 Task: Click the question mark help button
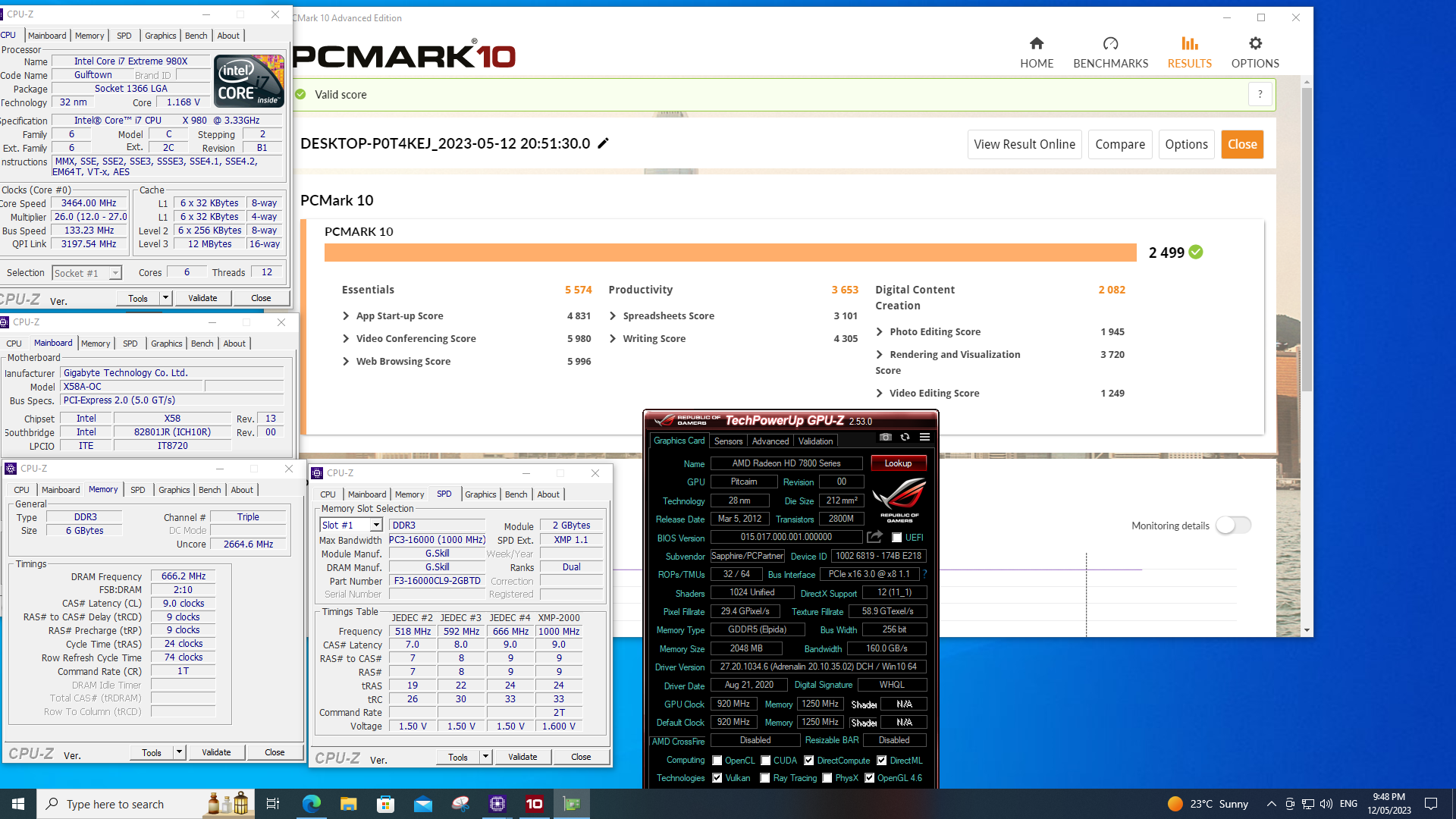(x=1260, y=95)
